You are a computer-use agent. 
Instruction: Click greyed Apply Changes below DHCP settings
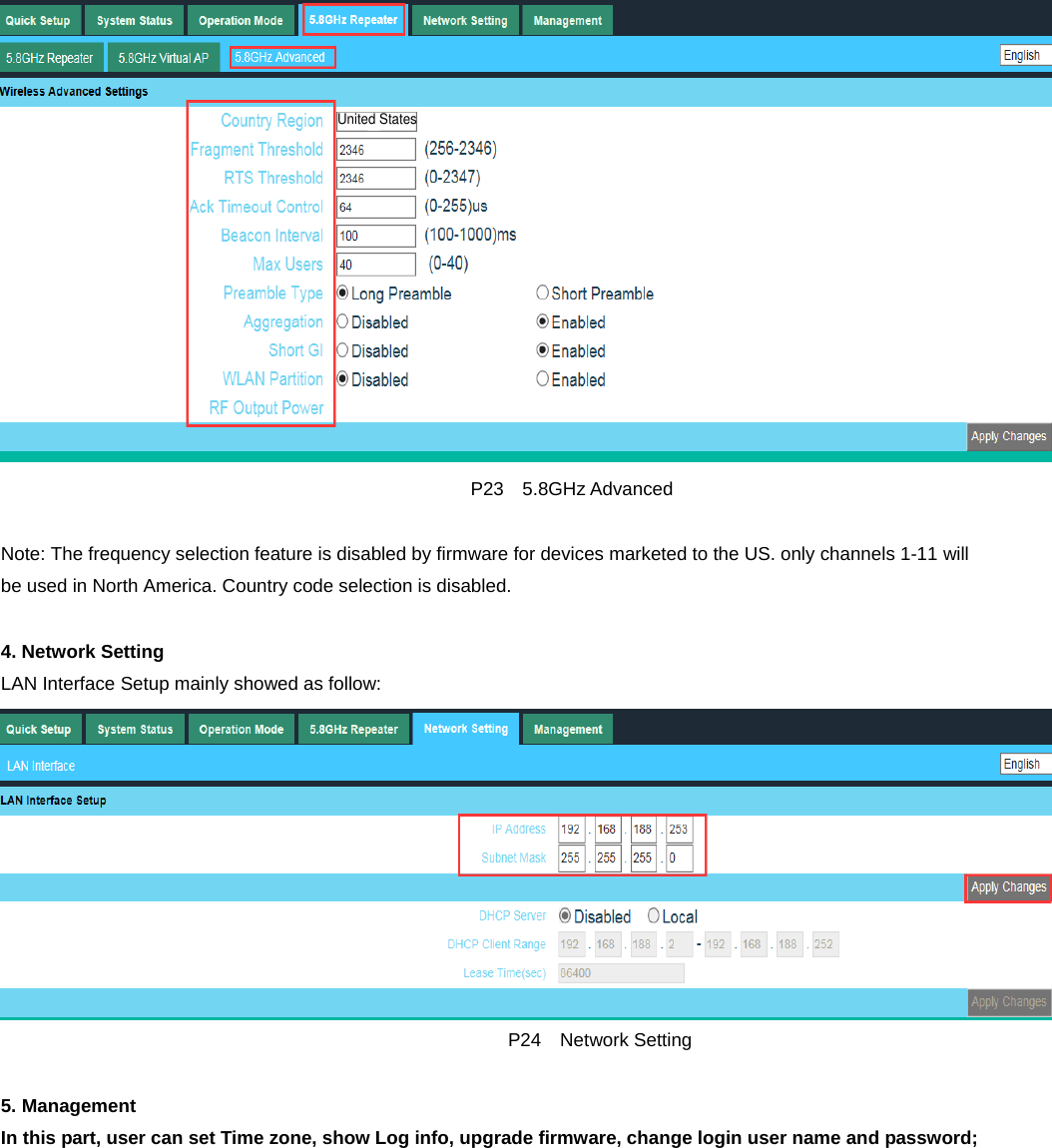[x=1009, y=1001]
